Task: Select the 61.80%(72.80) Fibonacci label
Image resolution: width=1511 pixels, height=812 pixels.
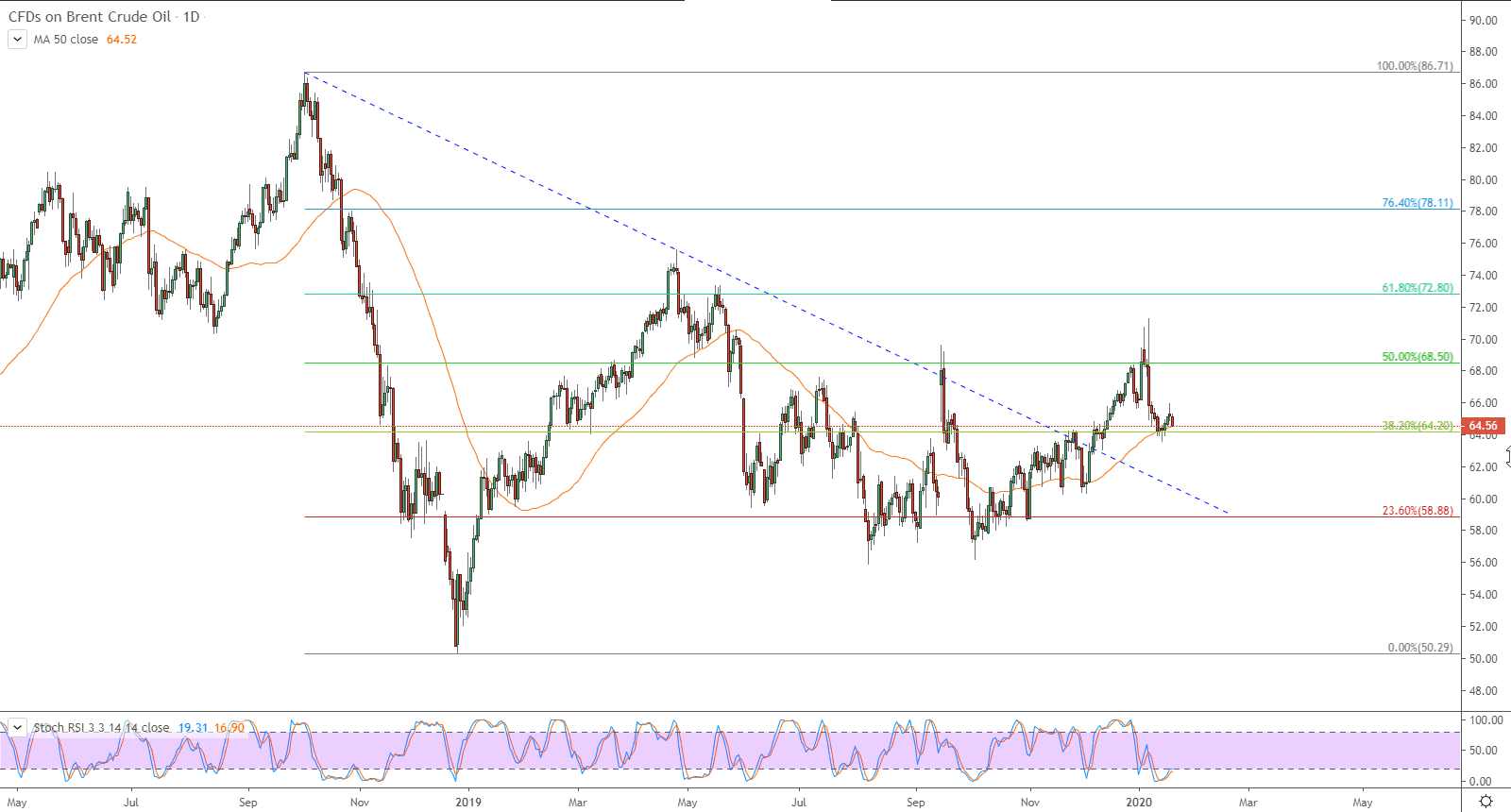Action: point(1418,288)
